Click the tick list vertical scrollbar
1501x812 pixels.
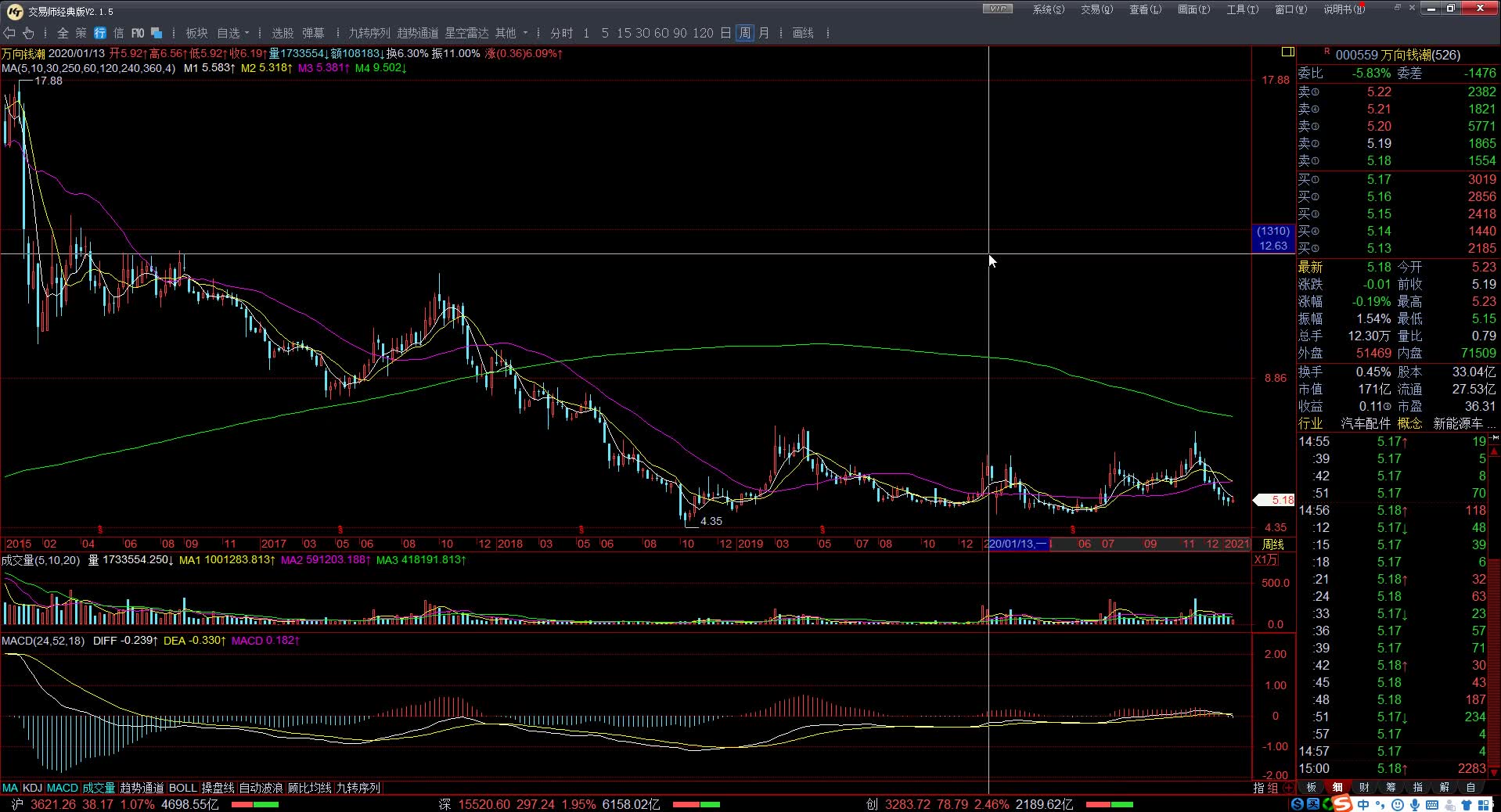coord(1494,605)
